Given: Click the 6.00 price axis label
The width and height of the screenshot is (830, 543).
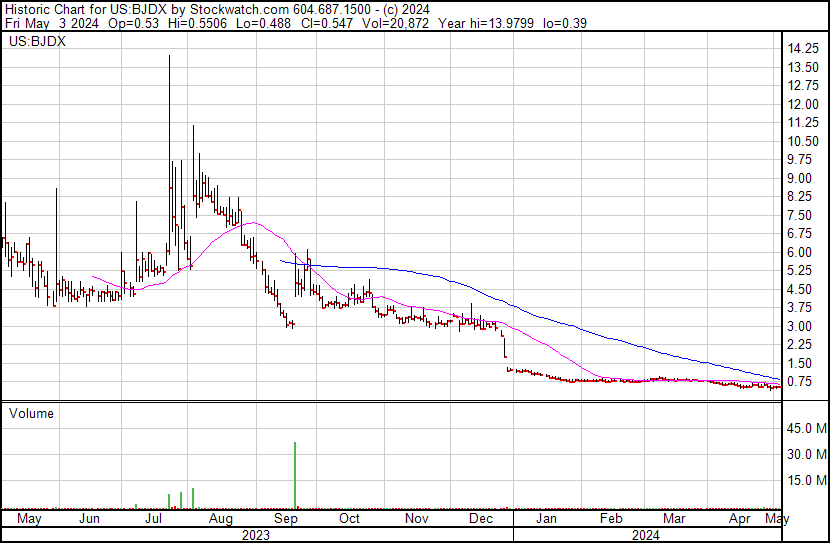Looking at the screenshot, I should point(800,252).
